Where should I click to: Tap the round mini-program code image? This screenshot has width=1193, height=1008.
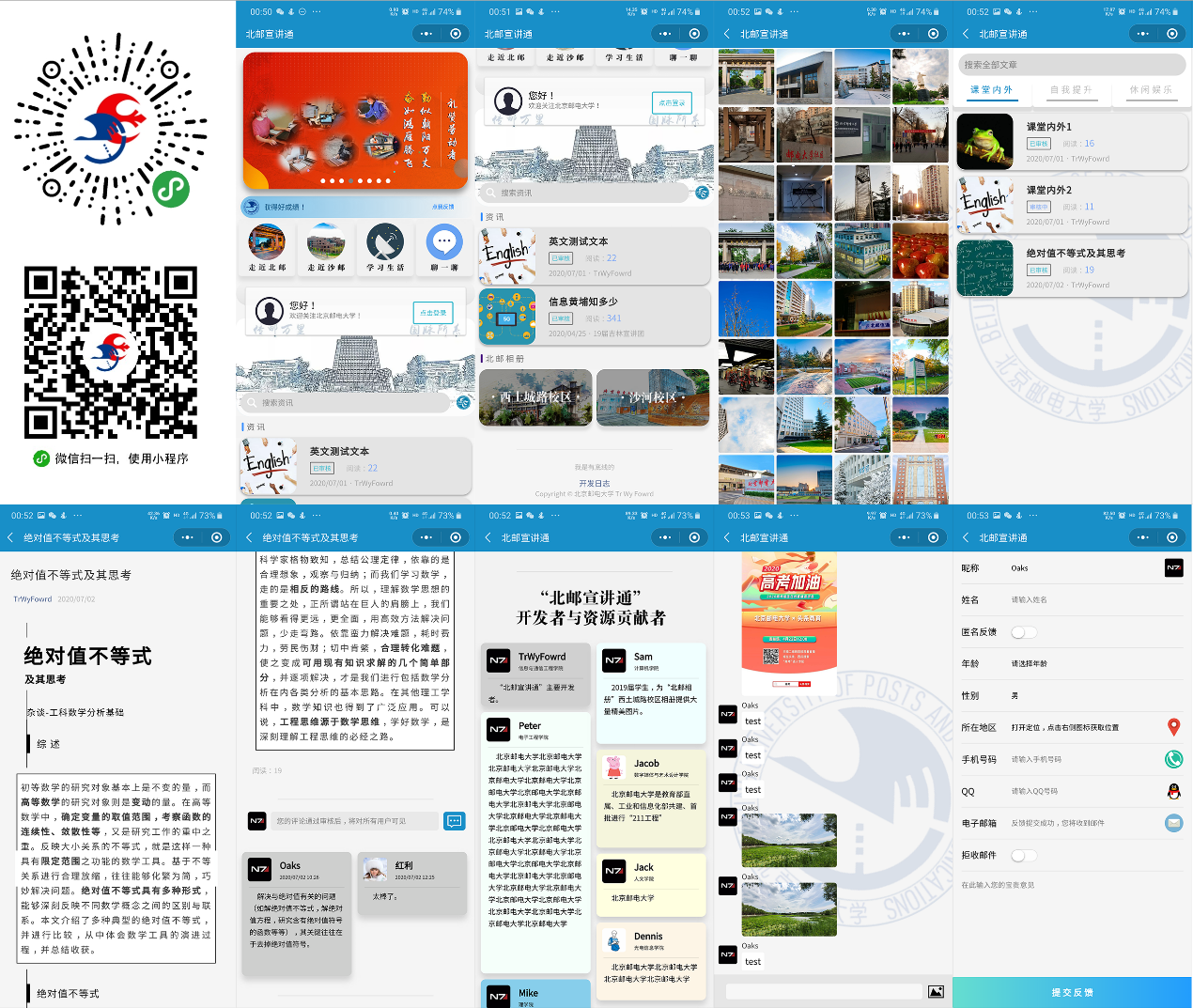point(111,130)
